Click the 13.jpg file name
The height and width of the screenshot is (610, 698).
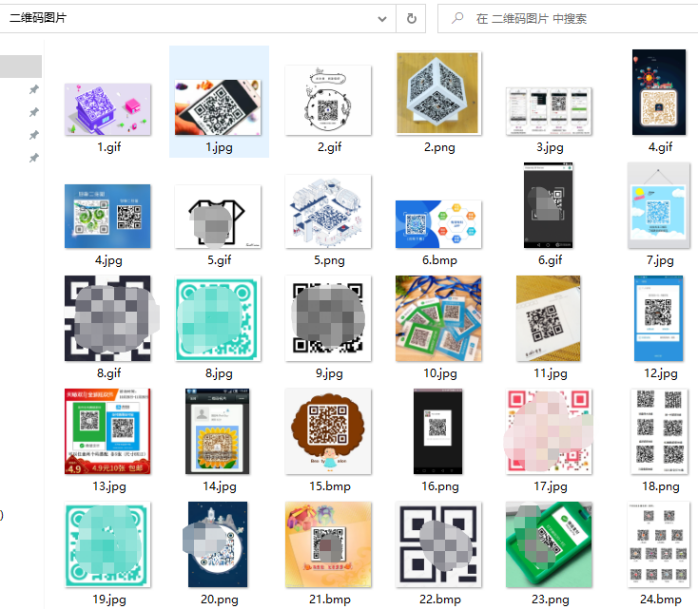coord(110,486)
